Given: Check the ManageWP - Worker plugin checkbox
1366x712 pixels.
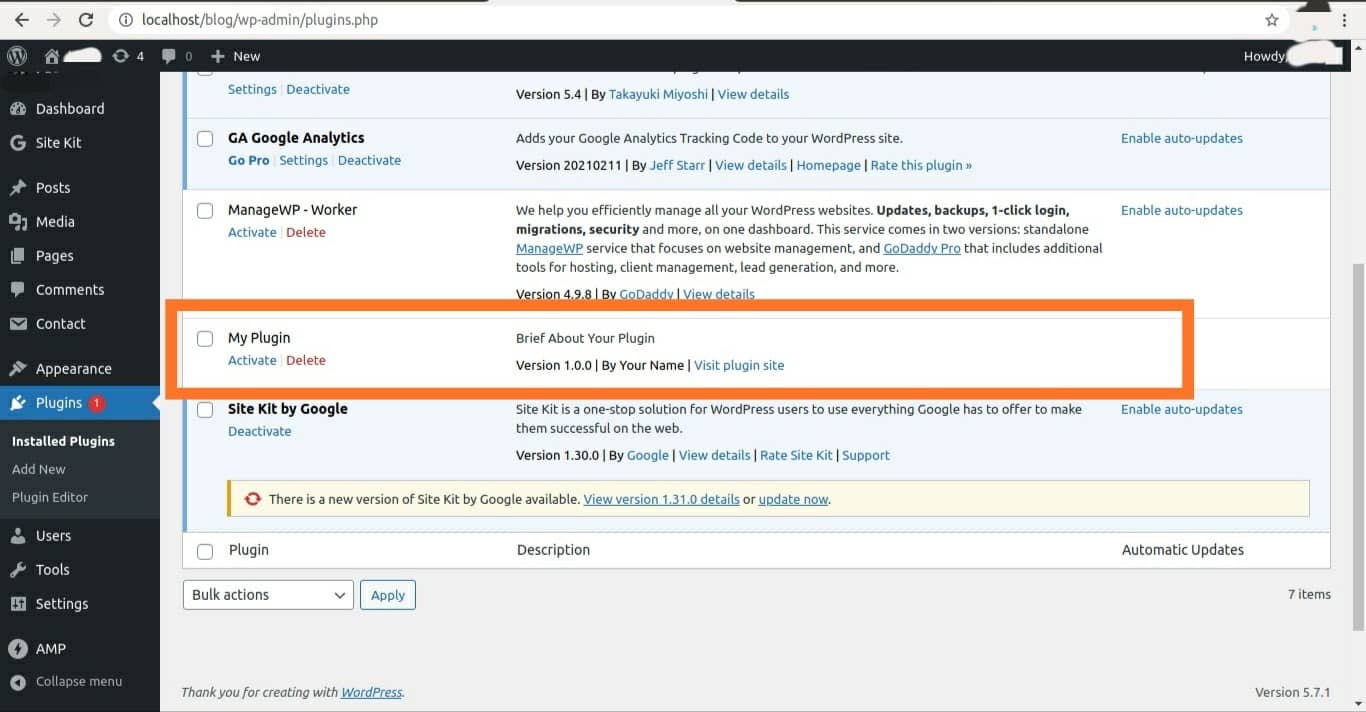Looking at the screenshot, I should point(205,210).
